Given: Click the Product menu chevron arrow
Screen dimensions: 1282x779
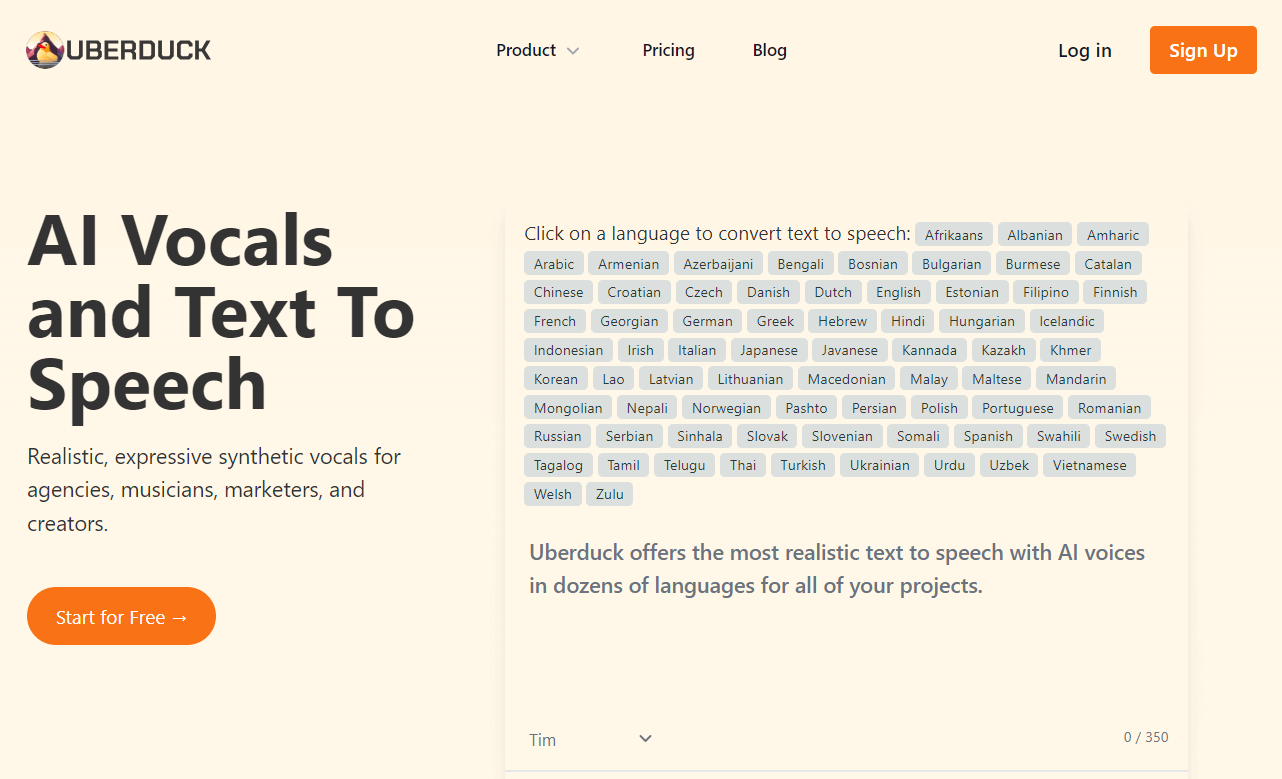Looking at the screenshot, I should pyautogui.click(x=573, y=51).
